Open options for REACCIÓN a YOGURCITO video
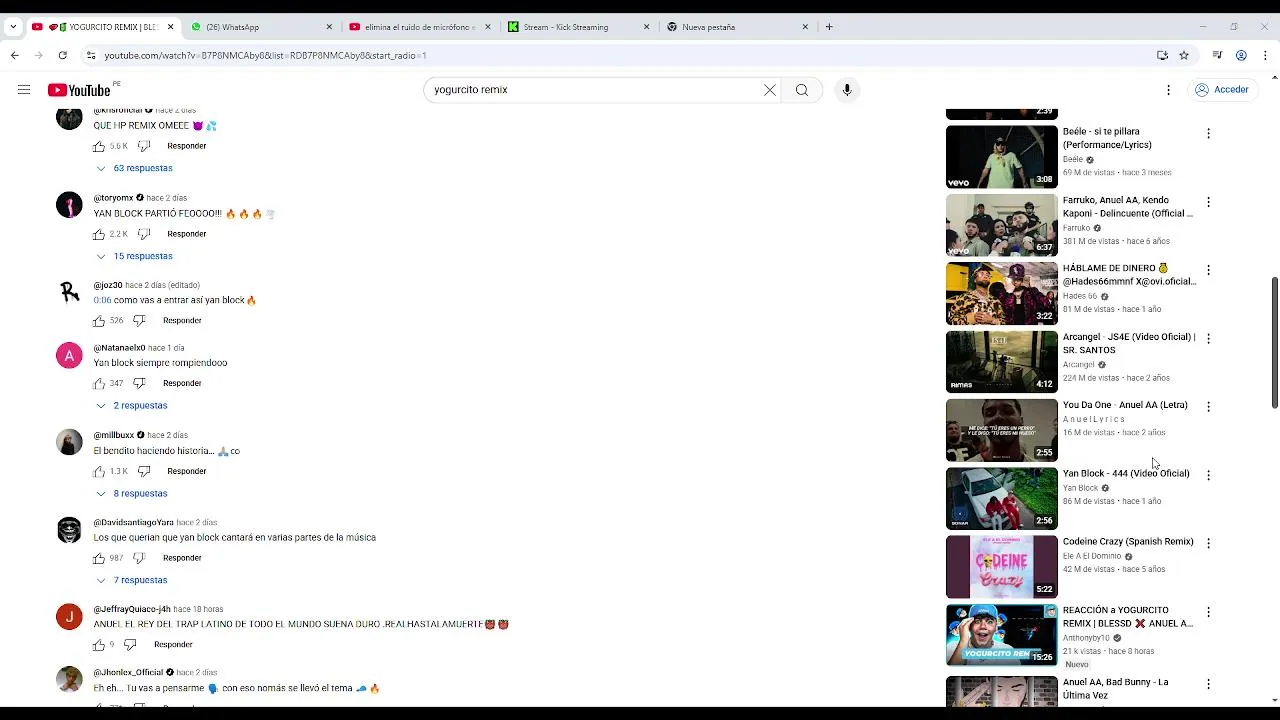 [1208, 612]
